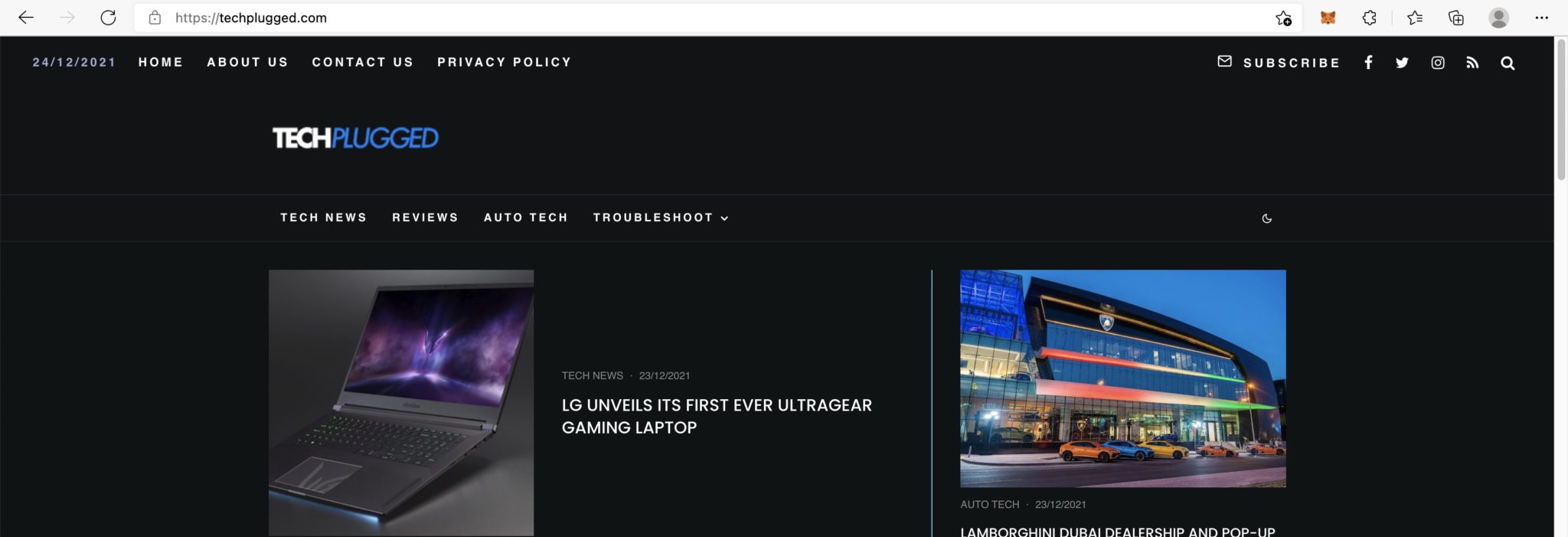Open the Reviews menu item
This screenshot has height=537, width=1568.
pyautogui.click(x=425, y=218)
